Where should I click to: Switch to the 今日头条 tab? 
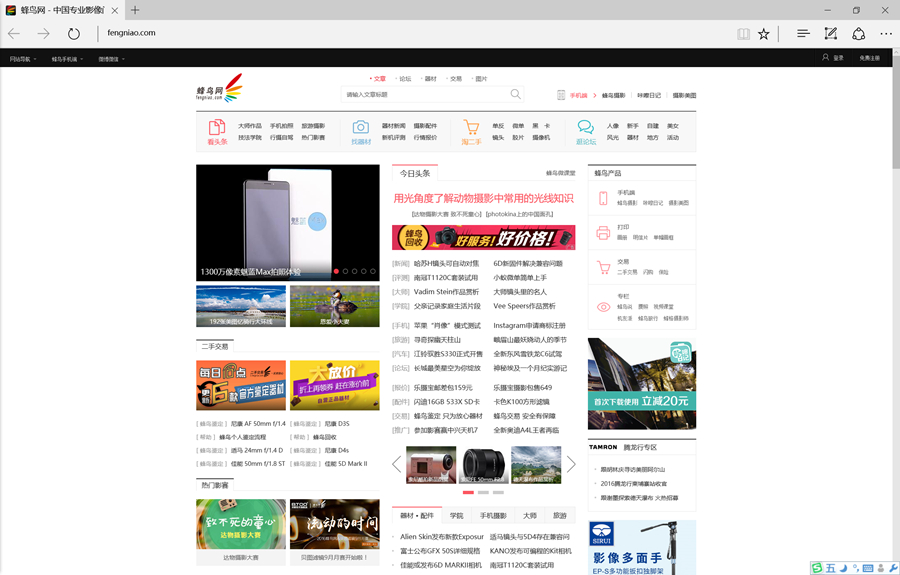point(415,173)
